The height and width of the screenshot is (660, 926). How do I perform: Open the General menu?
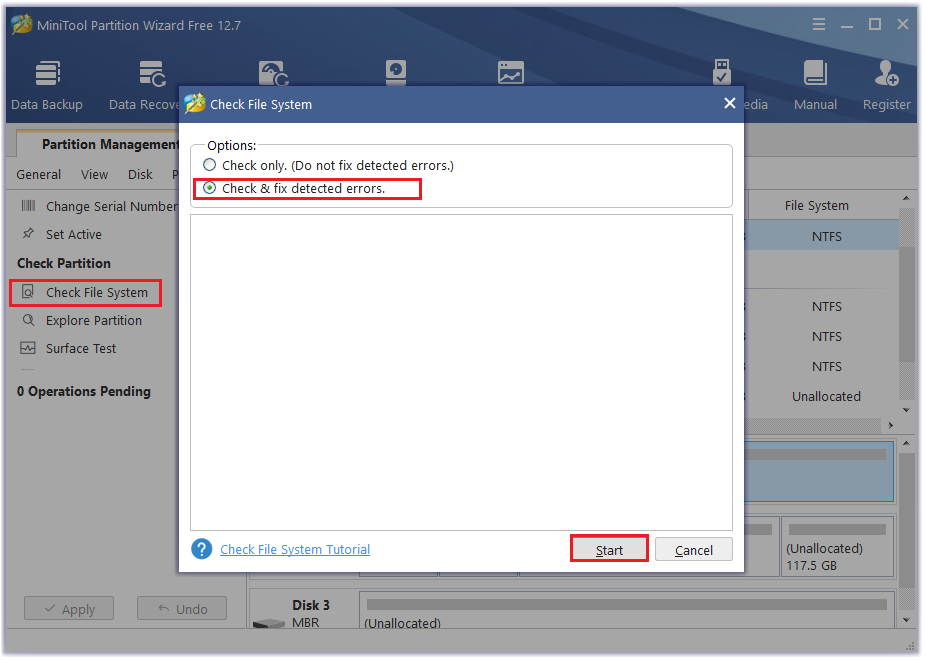point(38,175)
